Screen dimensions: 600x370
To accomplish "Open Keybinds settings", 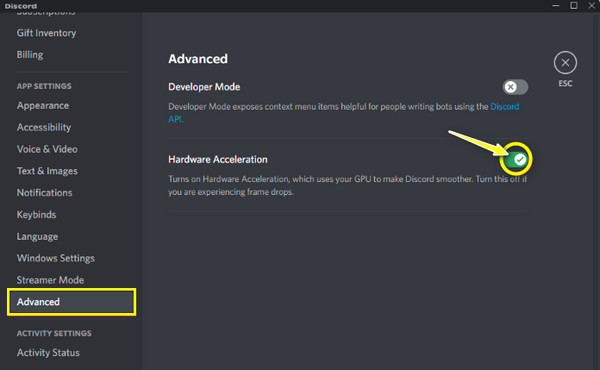I will coord(36,215).
